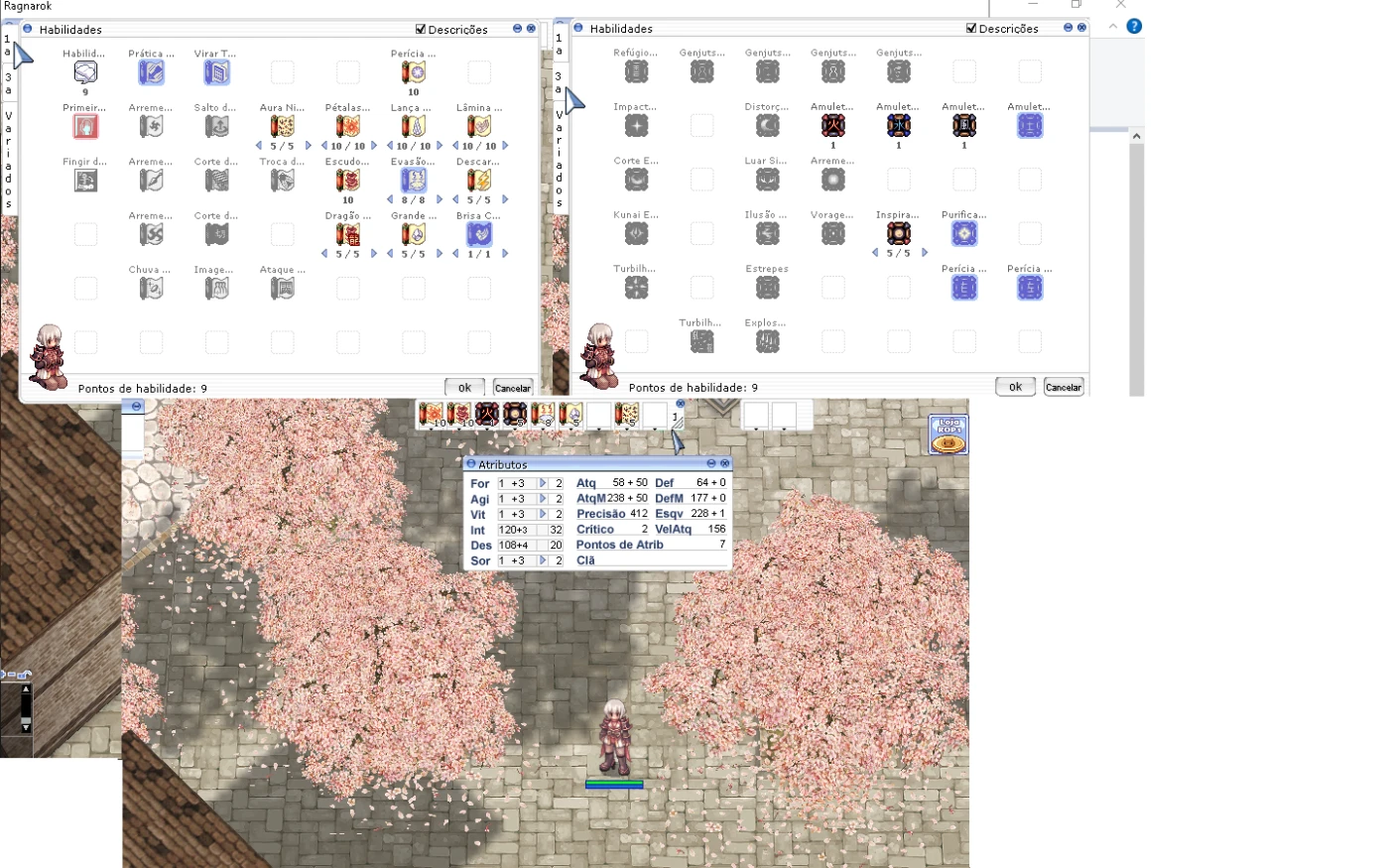1389x868 pixels.
Task: Click the Estrepes skill icon
Action: 767,288
